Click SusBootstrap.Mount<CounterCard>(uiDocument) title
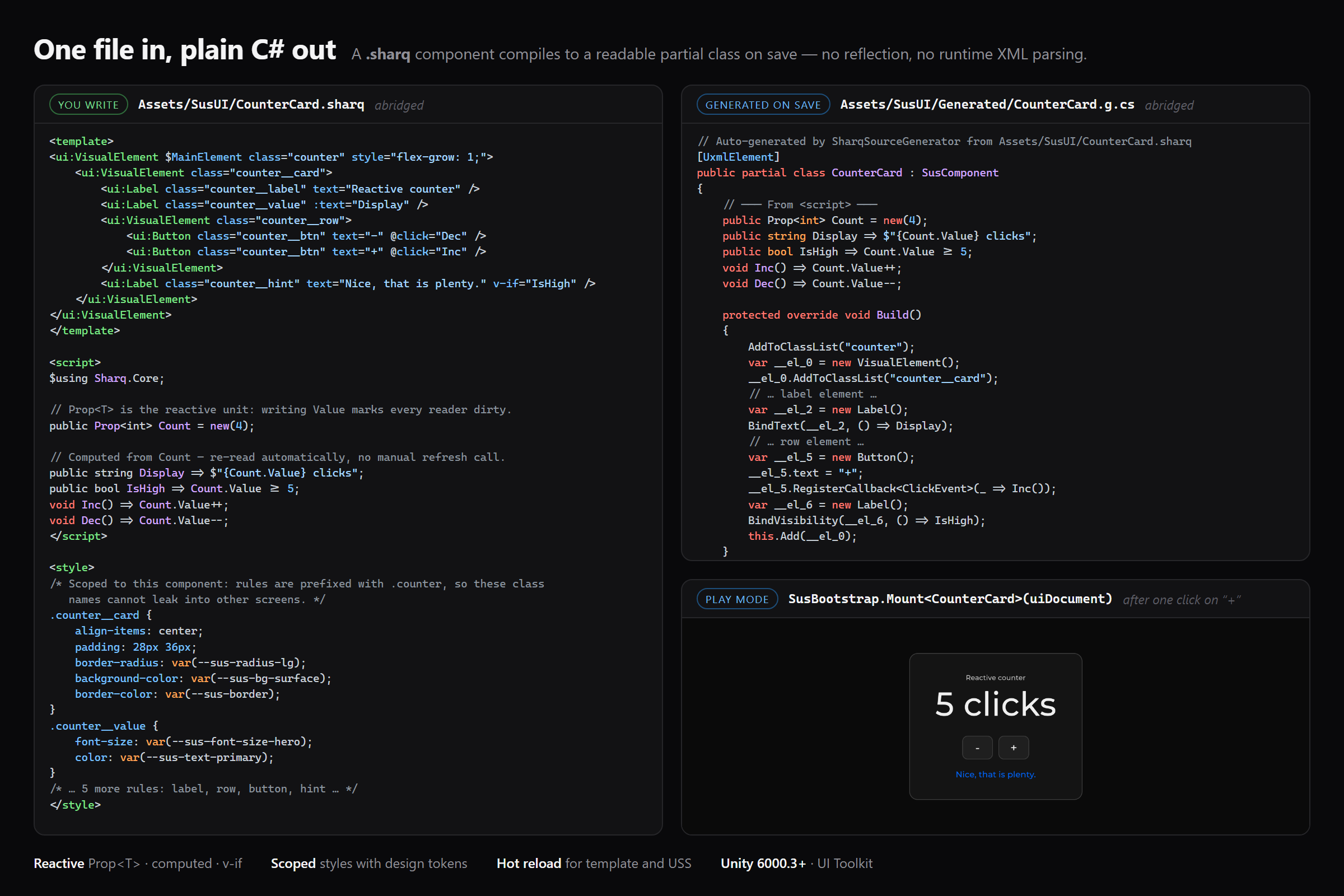1344x896 pixels. coord(950,598)
